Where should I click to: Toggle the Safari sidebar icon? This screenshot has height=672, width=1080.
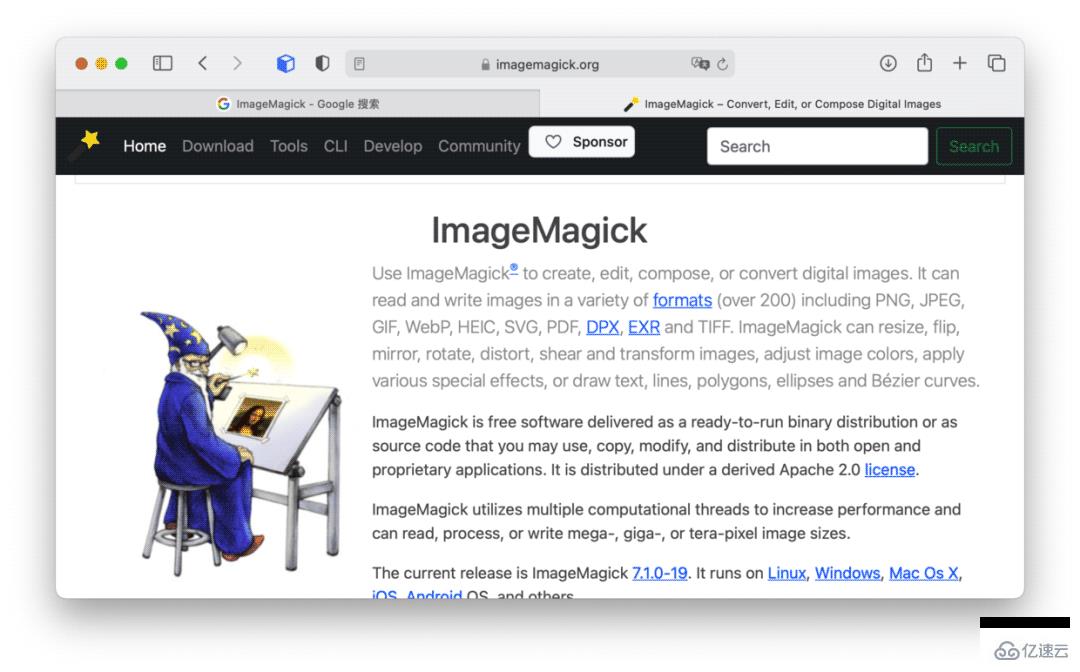coord(163,63)
